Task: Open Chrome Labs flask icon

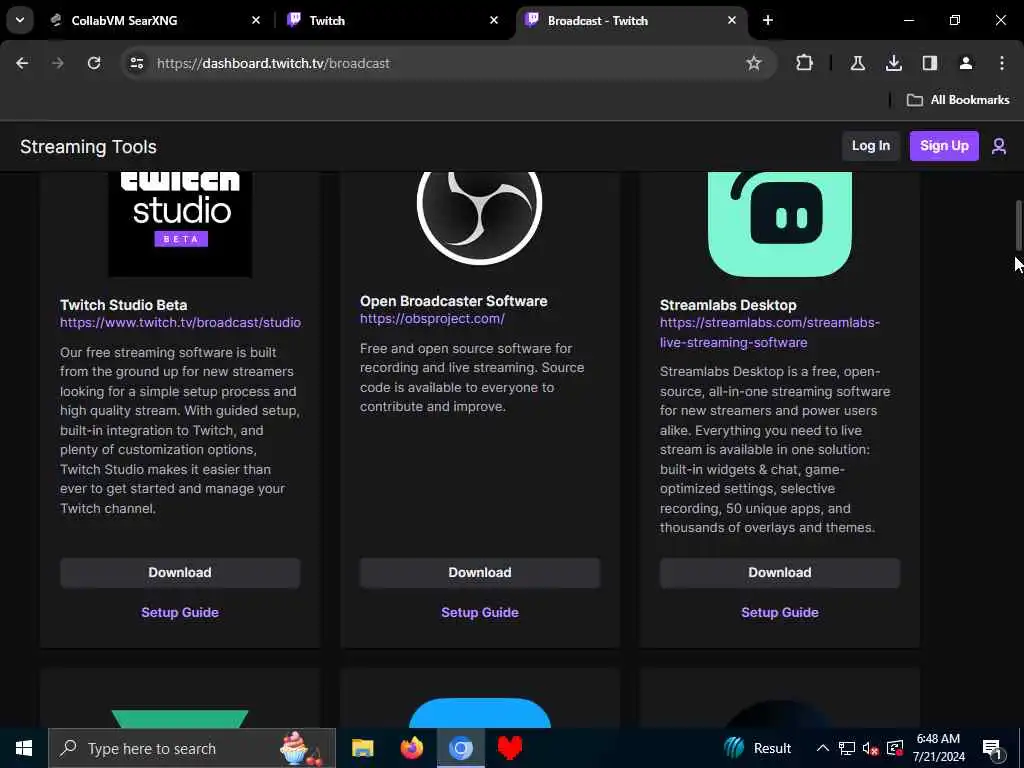Action: [857, 63]
